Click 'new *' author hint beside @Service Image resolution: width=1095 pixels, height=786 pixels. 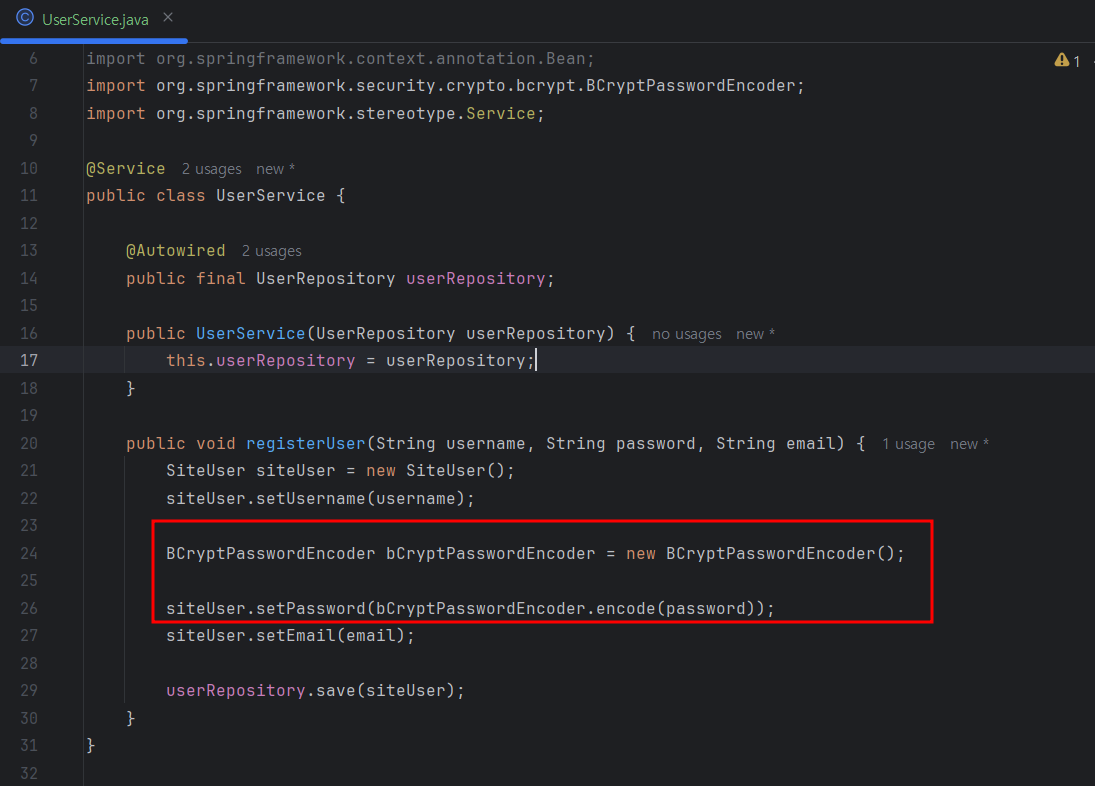(x=275, y=169)
